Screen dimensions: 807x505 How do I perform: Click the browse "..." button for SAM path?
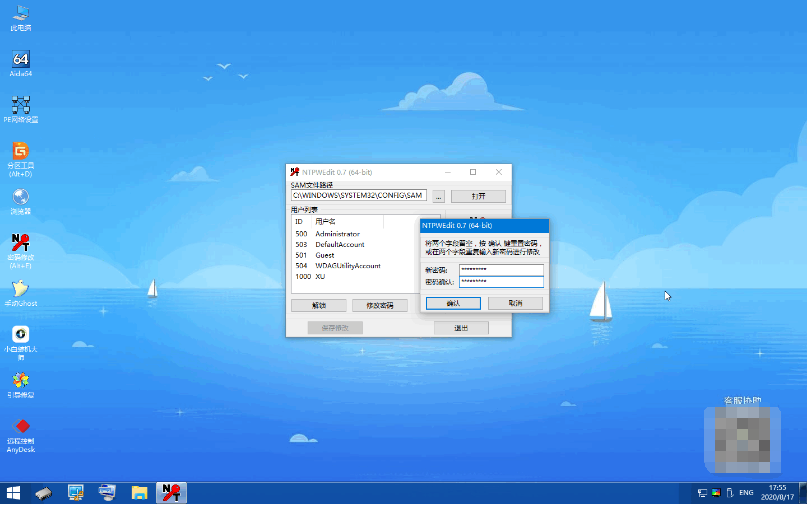click(438, 196)
